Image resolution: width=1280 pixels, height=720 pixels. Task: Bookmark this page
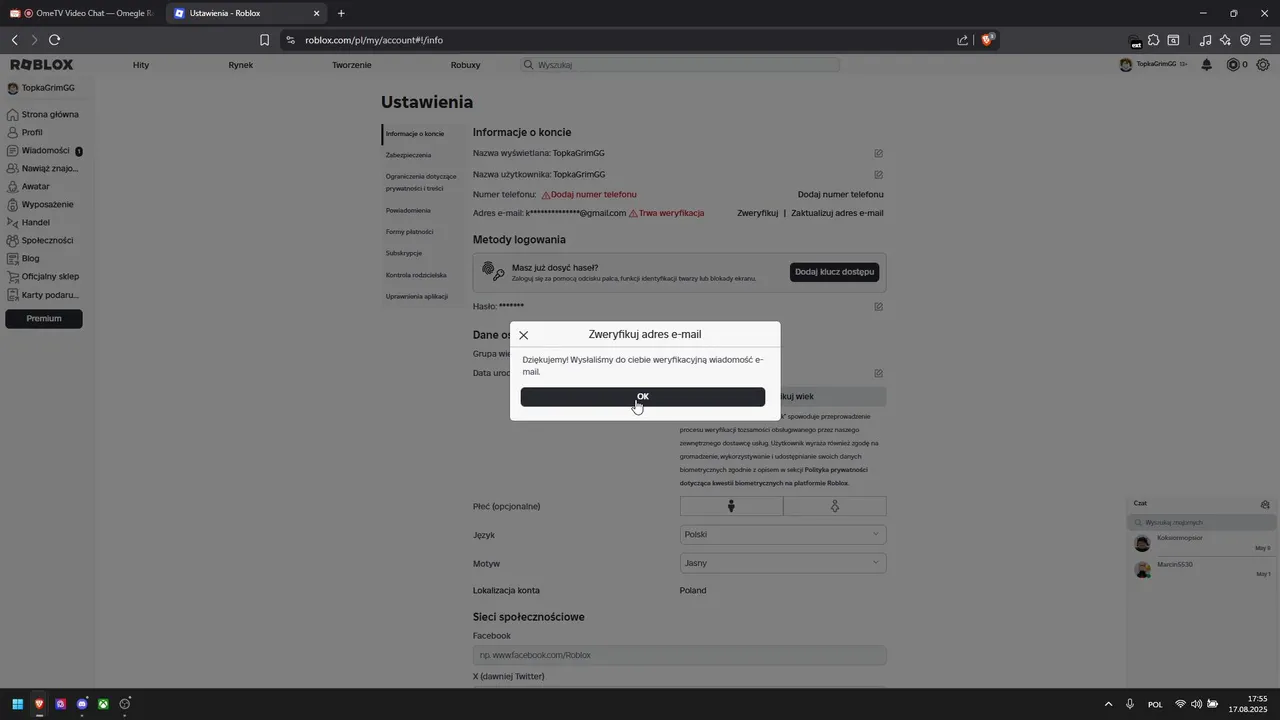264,40
